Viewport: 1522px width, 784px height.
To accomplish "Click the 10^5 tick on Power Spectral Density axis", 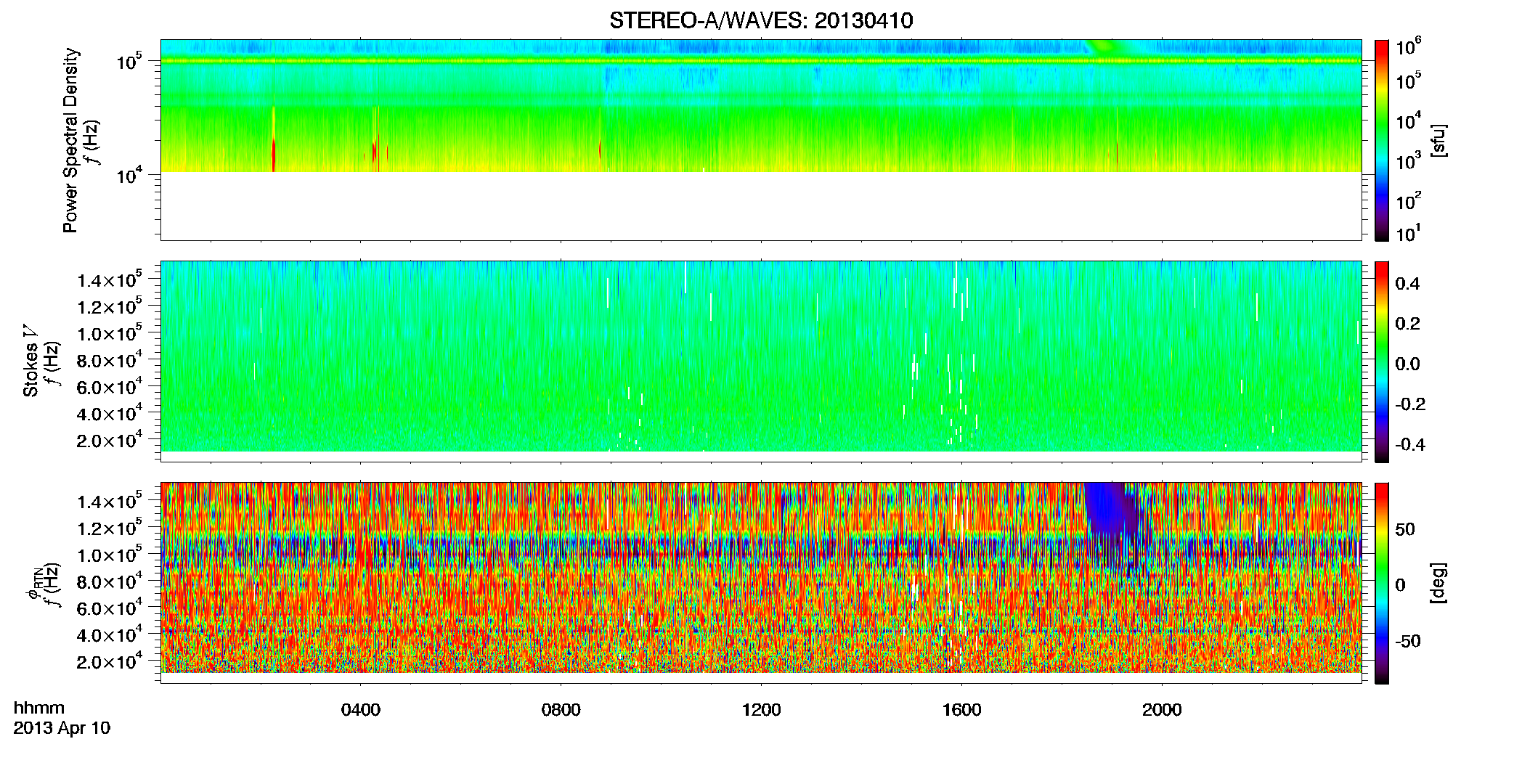I will [x=130, y=62].
